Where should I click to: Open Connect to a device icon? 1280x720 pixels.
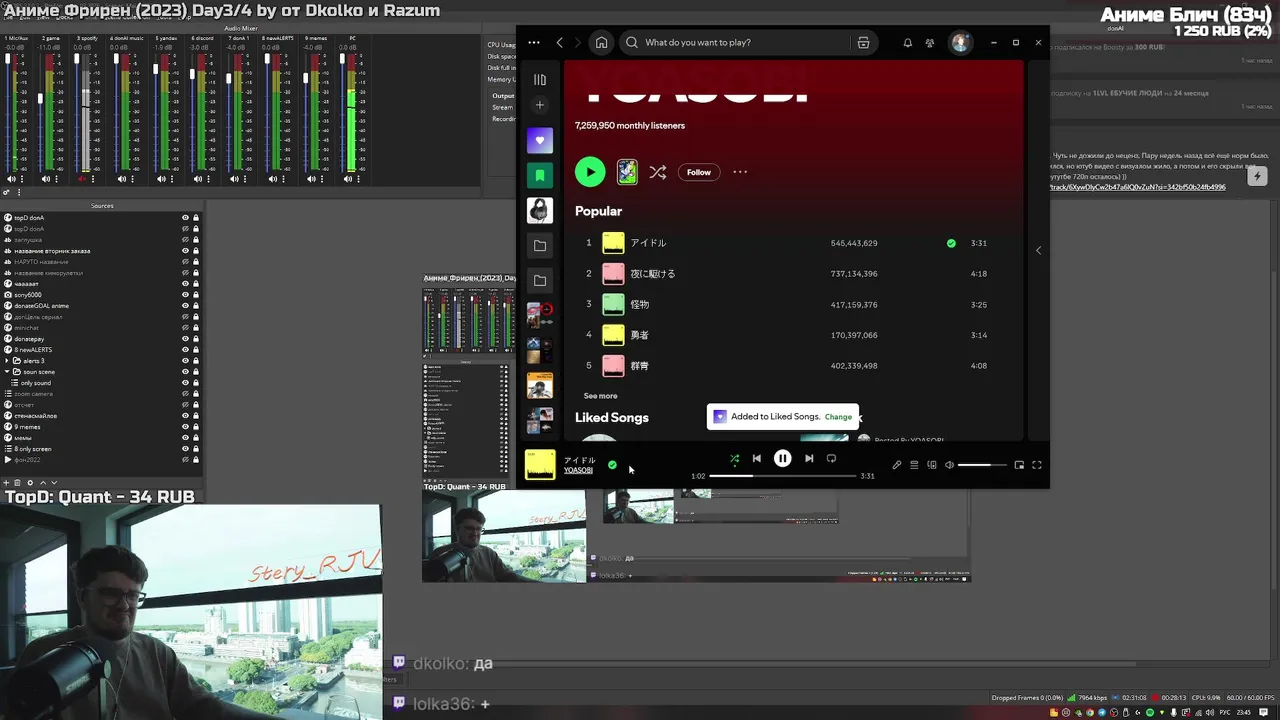tap(931, 465)
